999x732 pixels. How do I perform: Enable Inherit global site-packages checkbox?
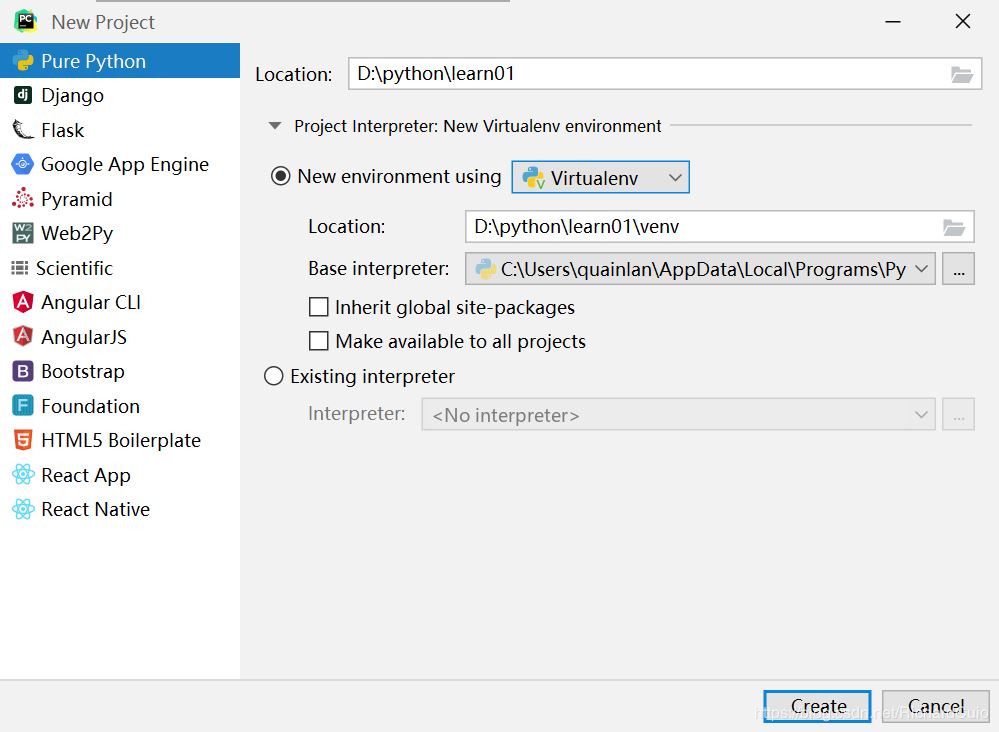(x=319, y=307)
